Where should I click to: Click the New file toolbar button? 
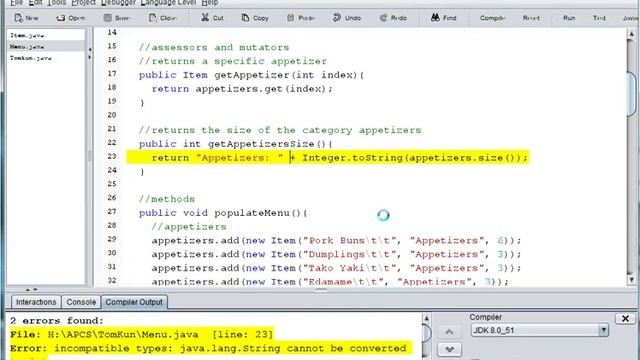pos(26,18)
